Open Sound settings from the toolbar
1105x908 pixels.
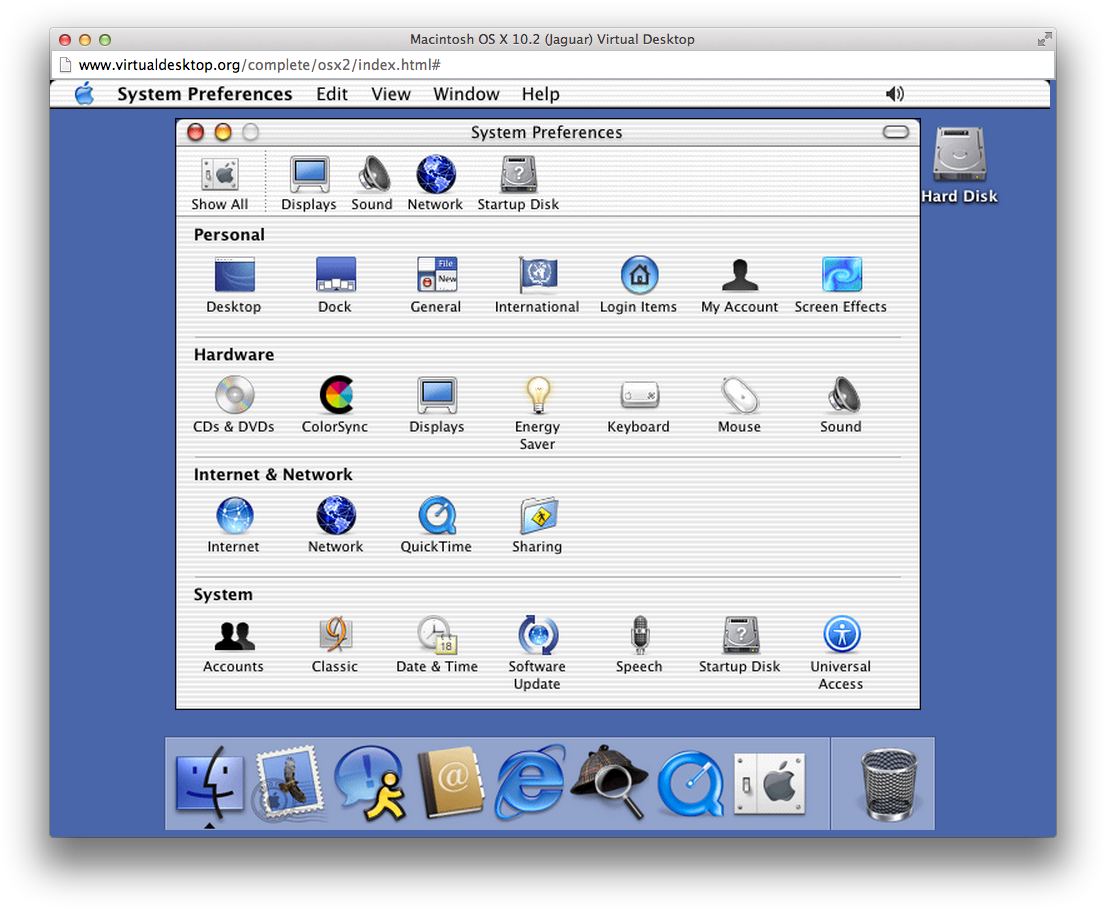tap(371, 180)
